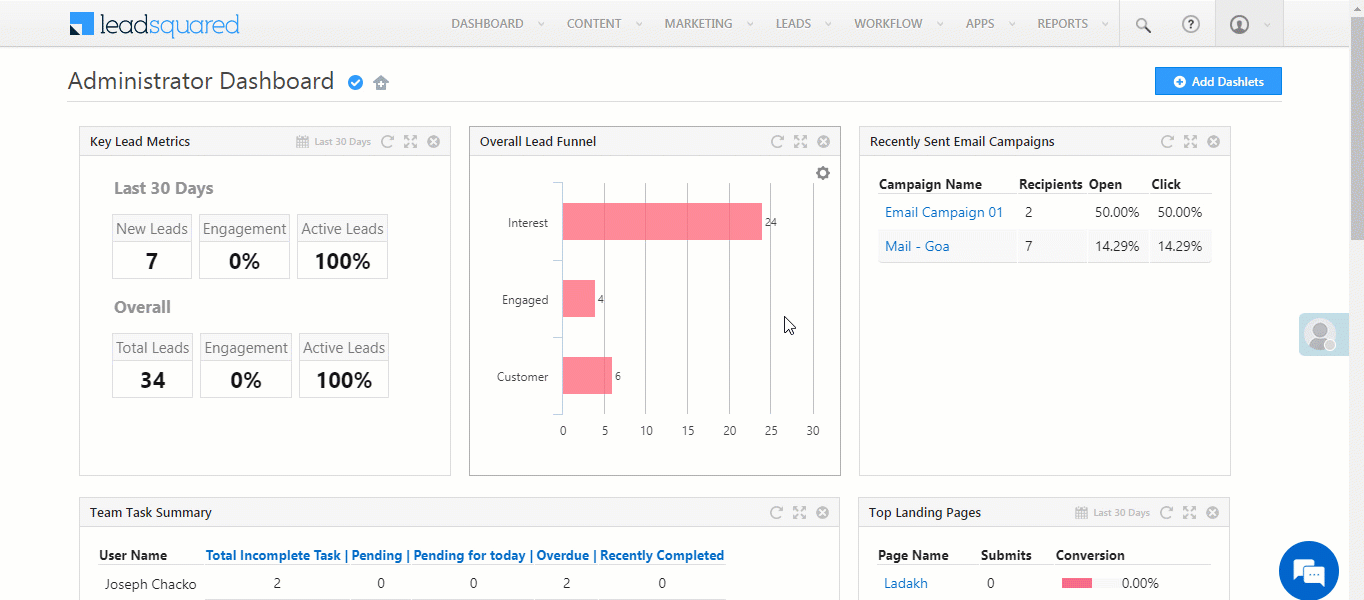Screen dimensions: 1364x600
Task: Open the help question mark icon
Action: (x=1190, y=24)
